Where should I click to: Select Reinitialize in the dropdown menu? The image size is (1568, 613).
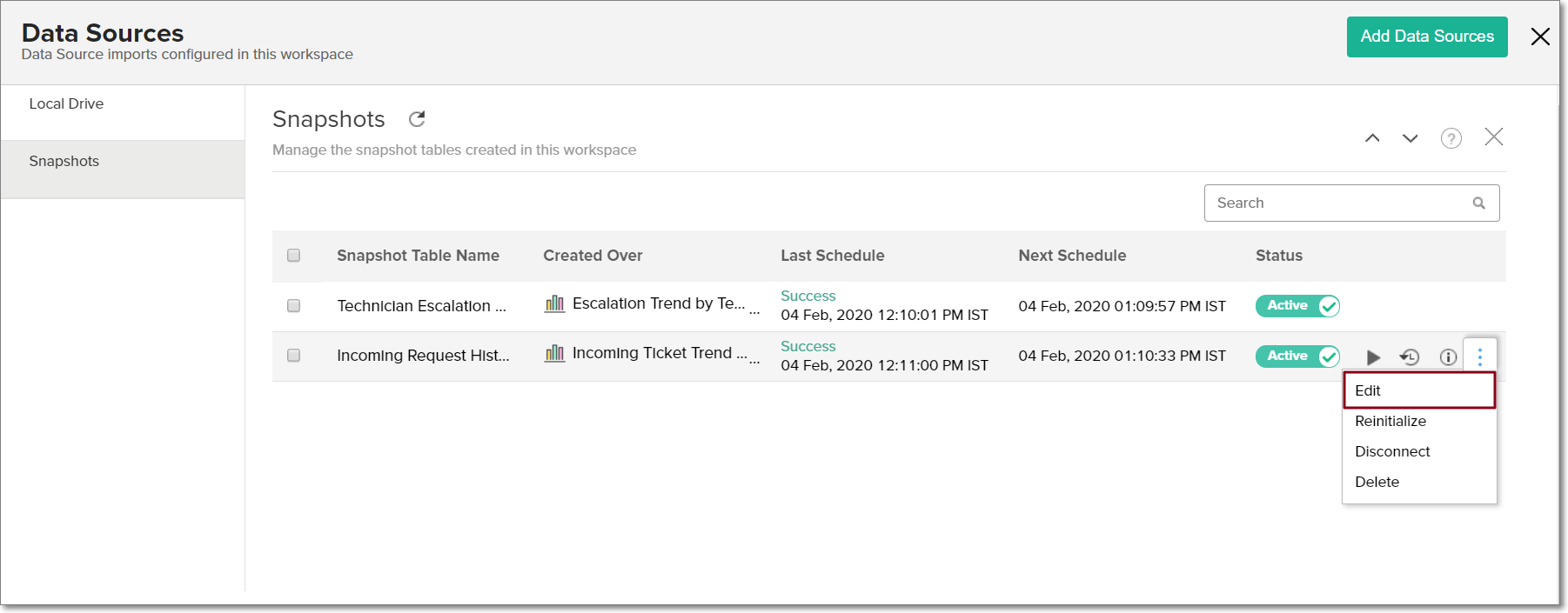tap(1390, 421)
